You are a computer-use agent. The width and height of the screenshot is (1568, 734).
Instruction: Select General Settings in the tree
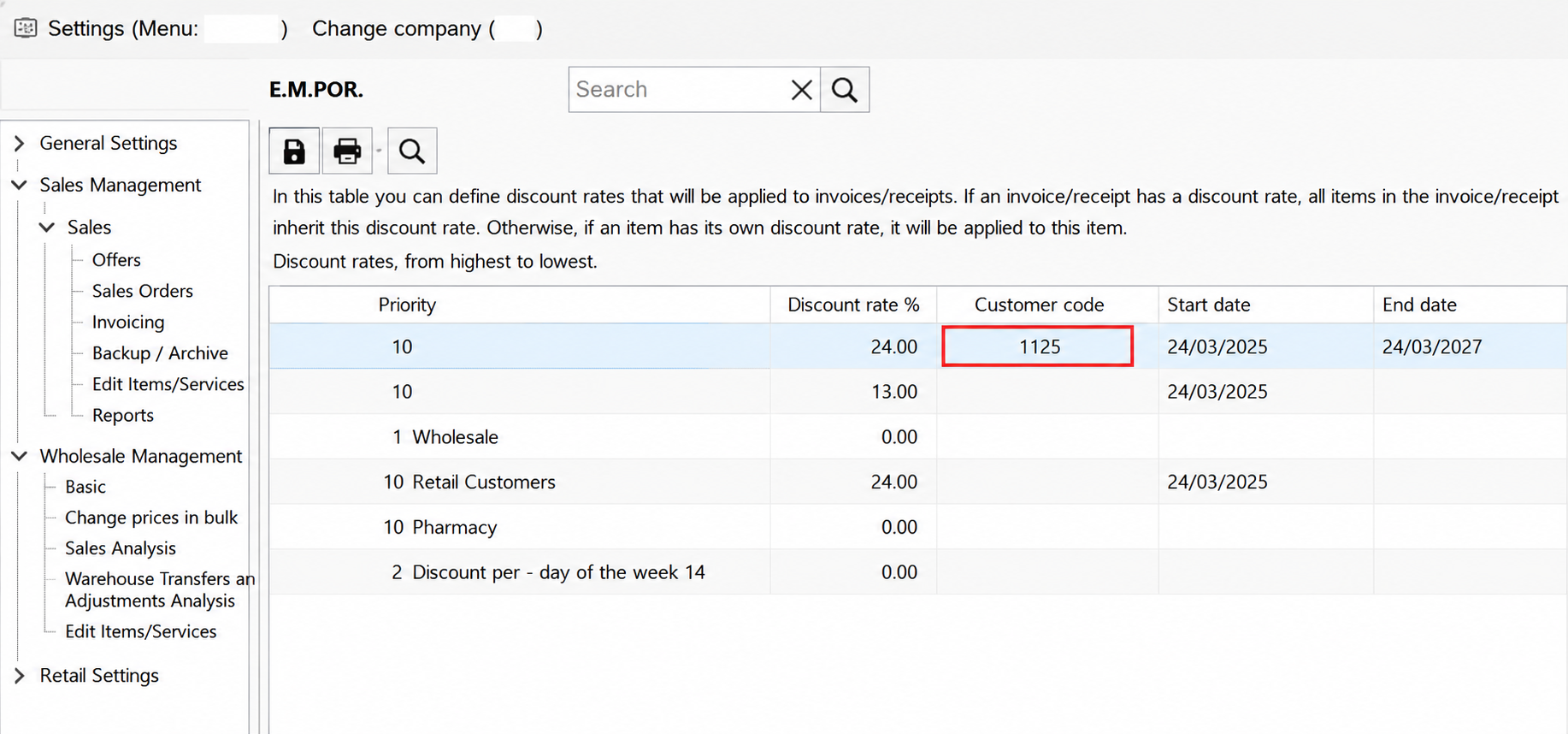109,143
